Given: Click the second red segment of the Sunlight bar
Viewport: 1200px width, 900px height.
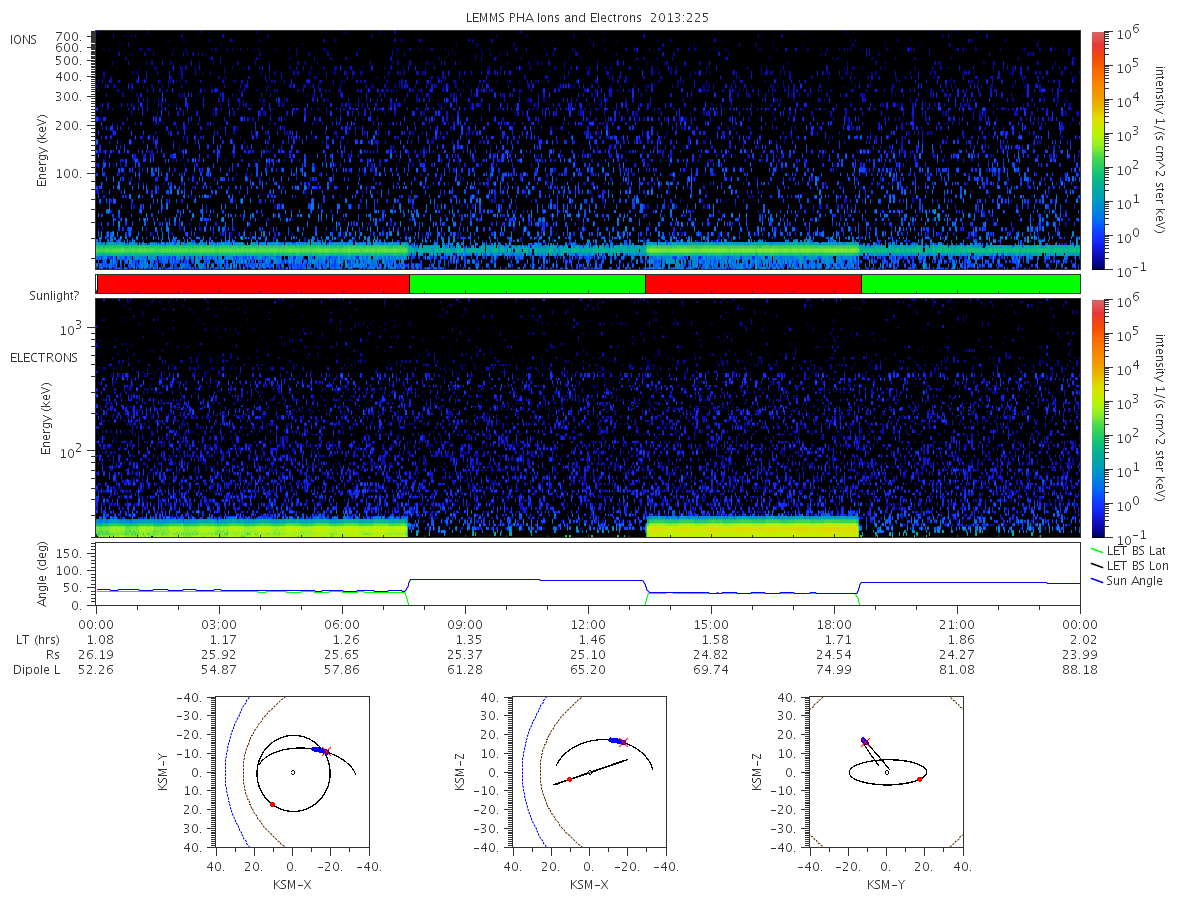Looking at the screenshot, I should (x=753, y=284).
